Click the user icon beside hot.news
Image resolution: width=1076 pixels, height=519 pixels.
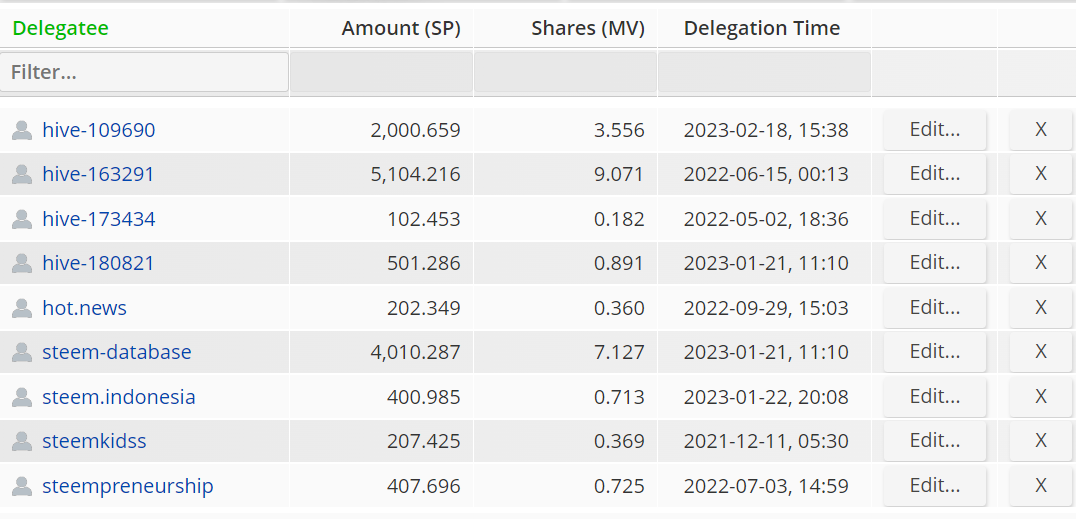22,308
